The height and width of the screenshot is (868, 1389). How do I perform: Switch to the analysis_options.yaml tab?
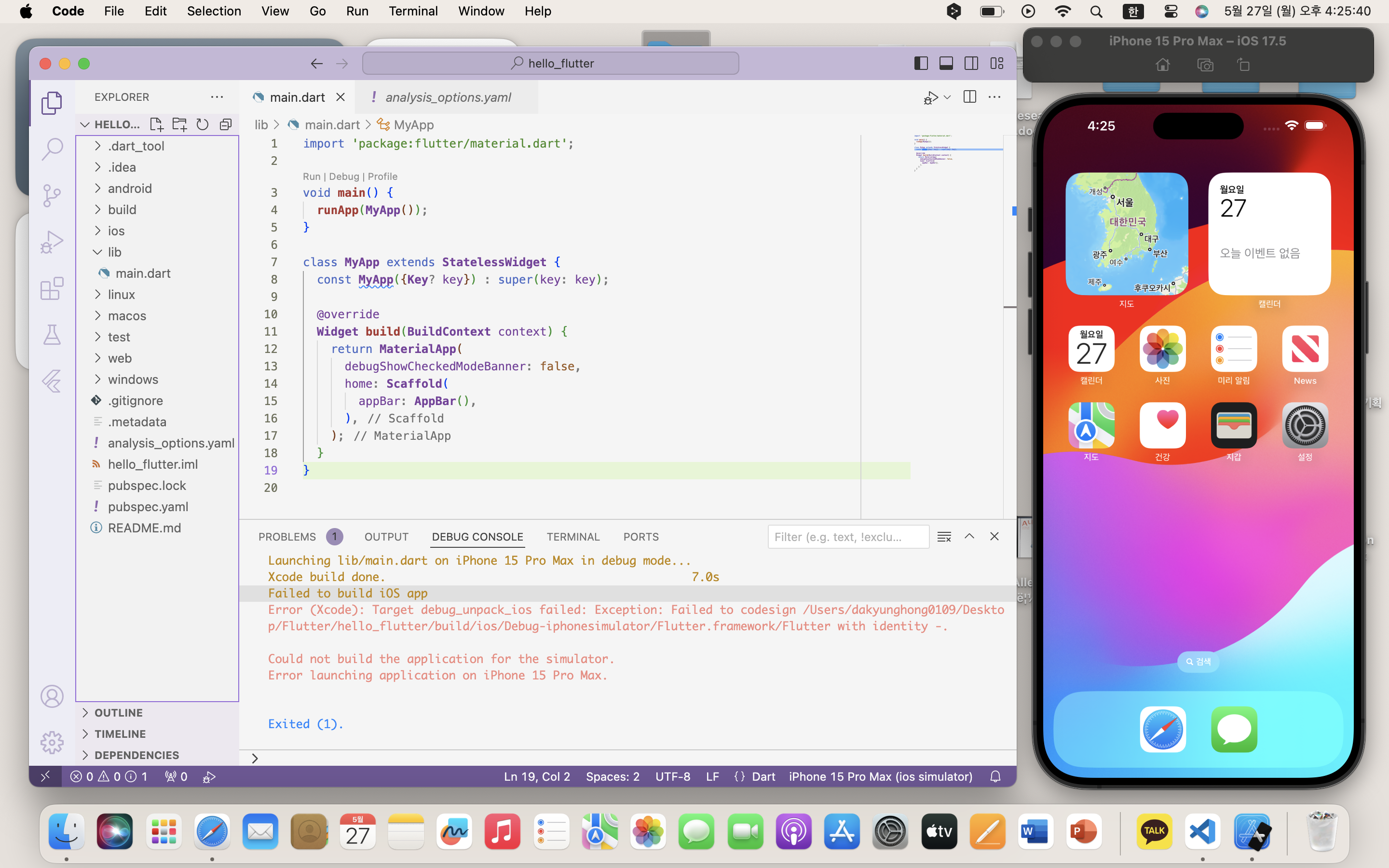447,97
